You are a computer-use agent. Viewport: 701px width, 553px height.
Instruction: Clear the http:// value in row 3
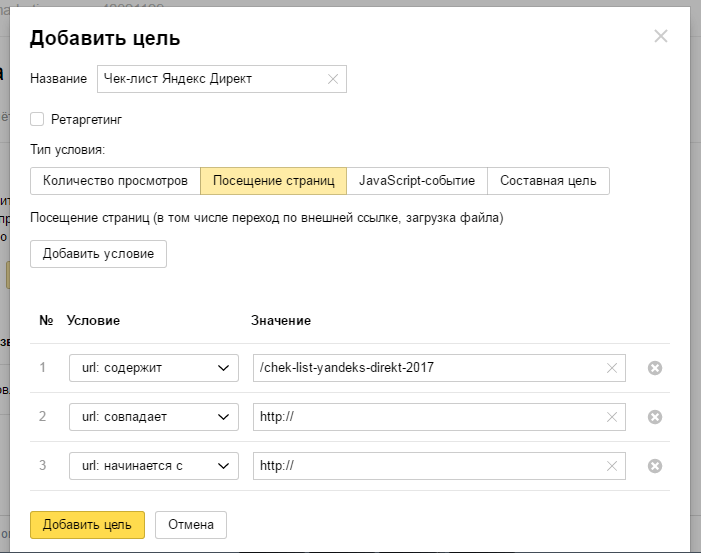[x=612, y=466]
